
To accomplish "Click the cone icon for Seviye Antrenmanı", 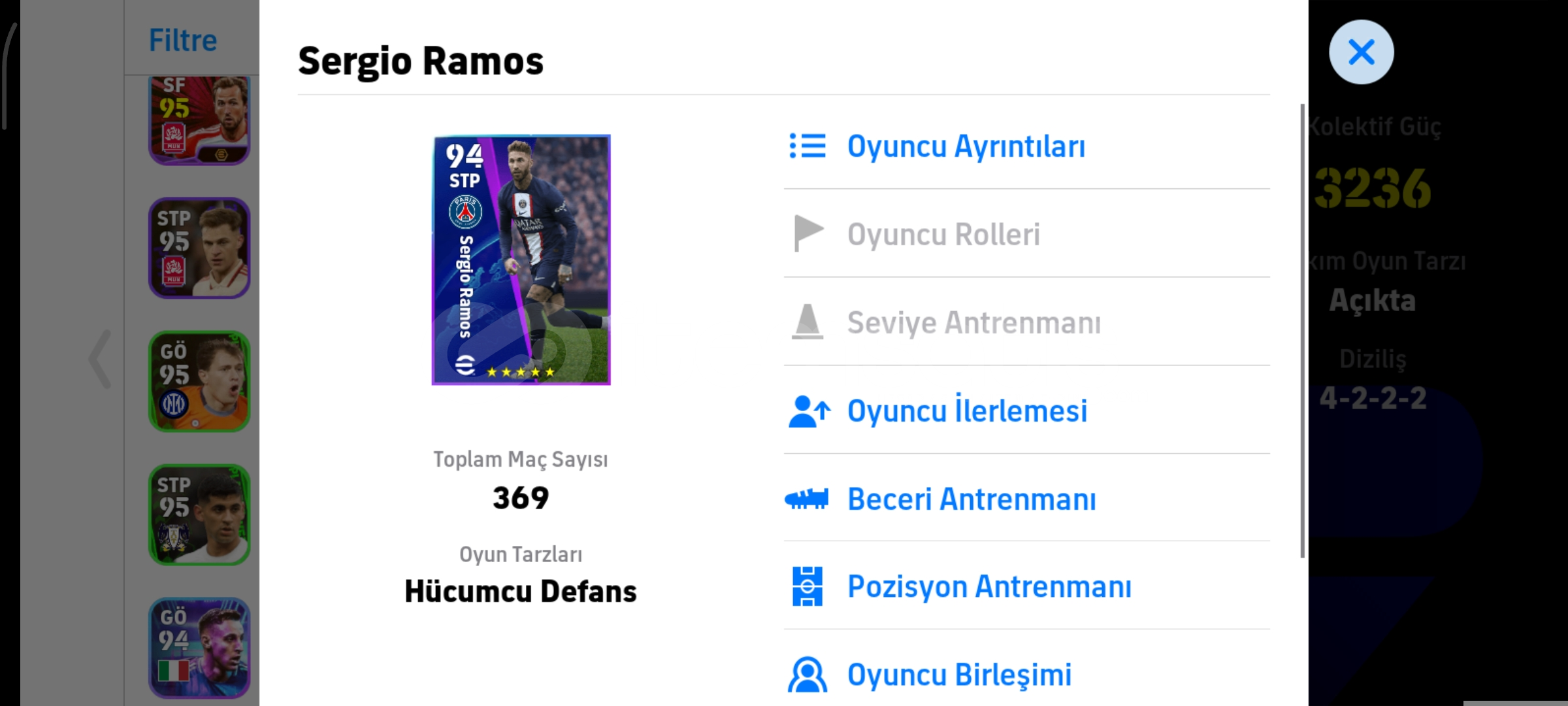I will click(808, 322).
